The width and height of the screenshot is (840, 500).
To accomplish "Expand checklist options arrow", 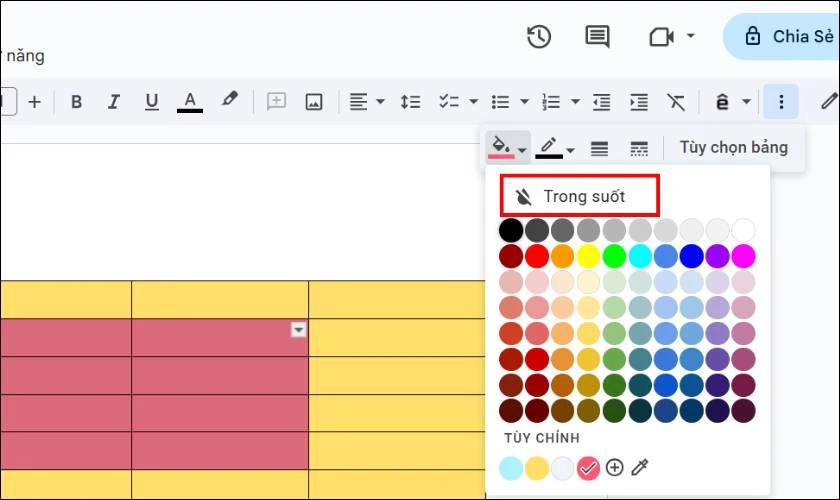I will (x=474, y=101).
